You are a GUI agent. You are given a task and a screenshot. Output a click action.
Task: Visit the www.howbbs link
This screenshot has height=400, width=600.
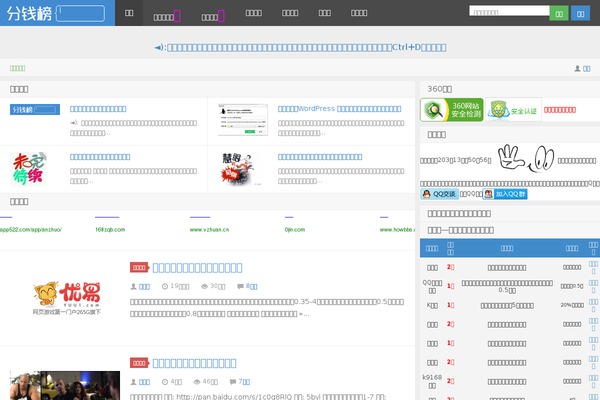(397, 230)
